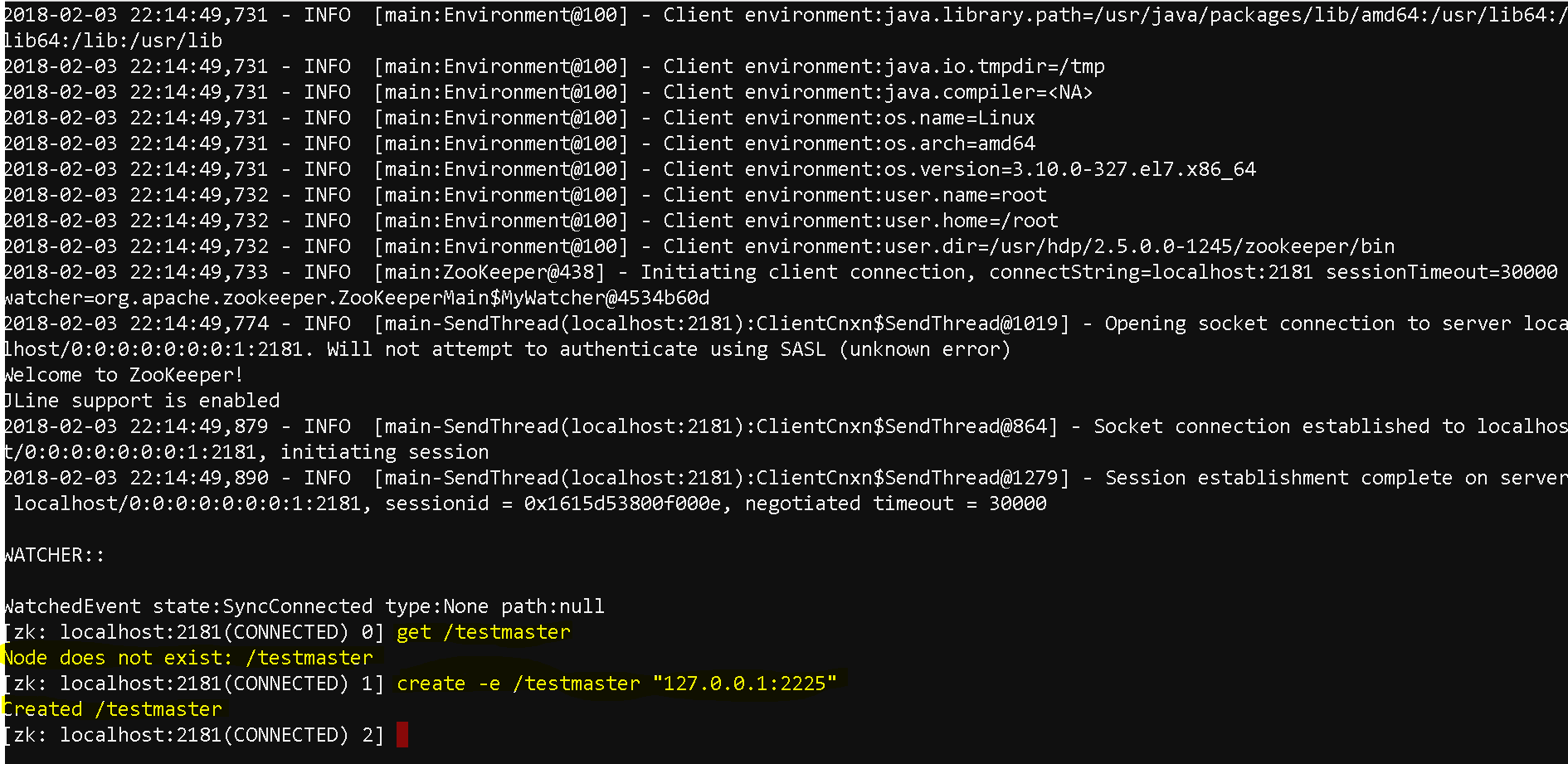
Task: Click the zk prompt numbered 2
Action: 194,735
